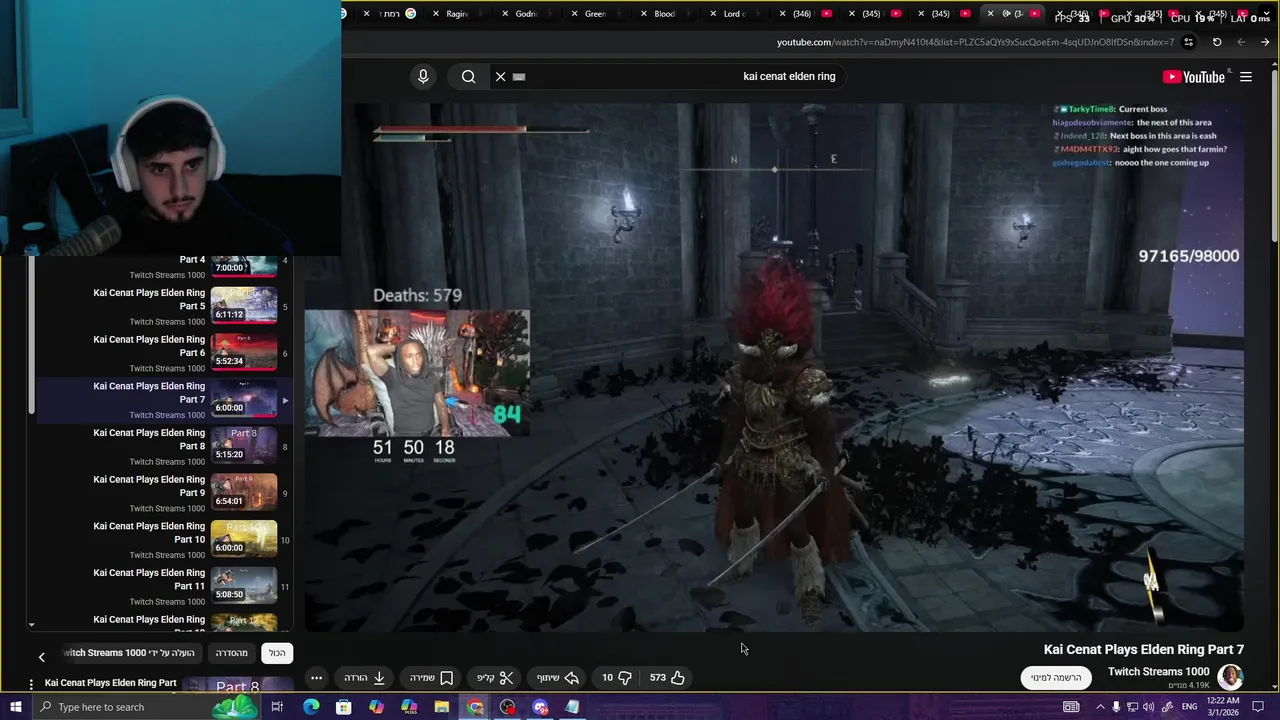The width and height of the screenshot is (1280, 720).
Task: Close the Godrick browser tab
Action: click(x=503, y=14)
